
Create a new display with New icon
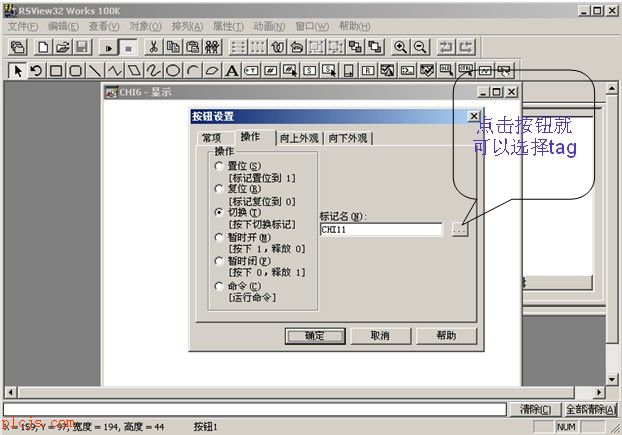(43, 48)
